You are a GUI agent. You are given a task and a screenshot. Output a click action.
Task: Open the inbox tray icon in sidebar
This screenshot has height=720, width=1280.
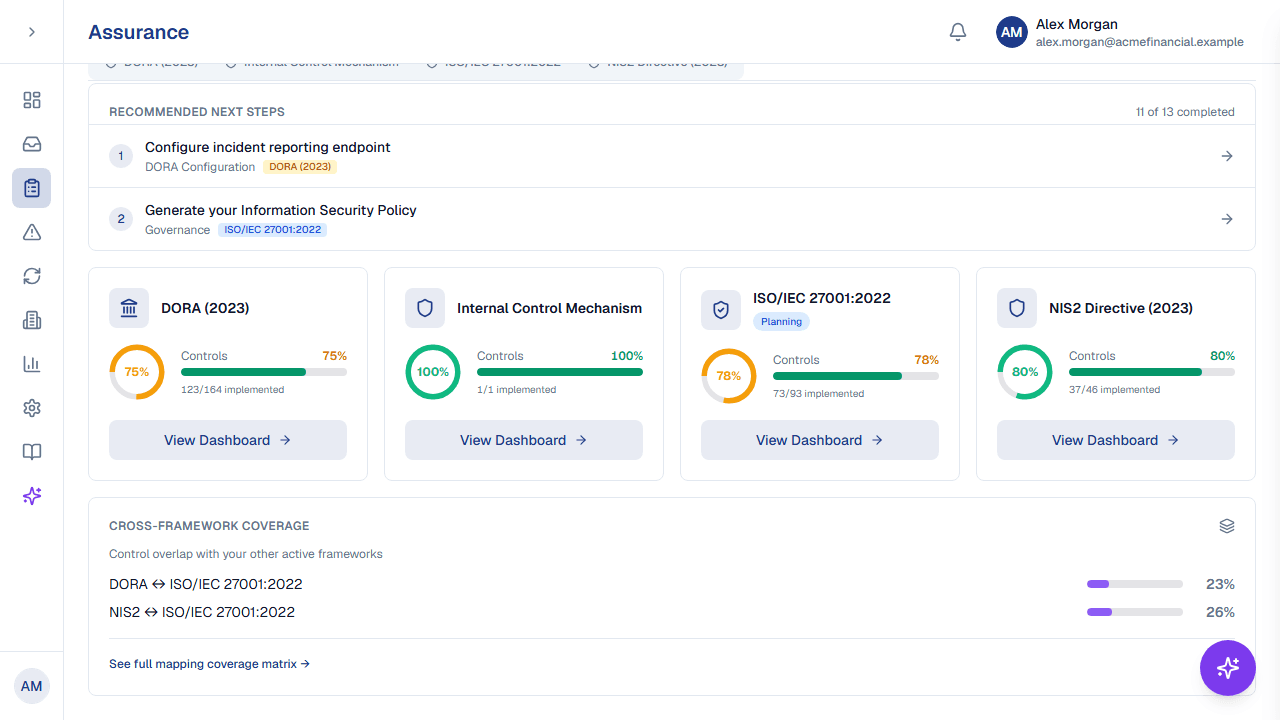point(32,144)
